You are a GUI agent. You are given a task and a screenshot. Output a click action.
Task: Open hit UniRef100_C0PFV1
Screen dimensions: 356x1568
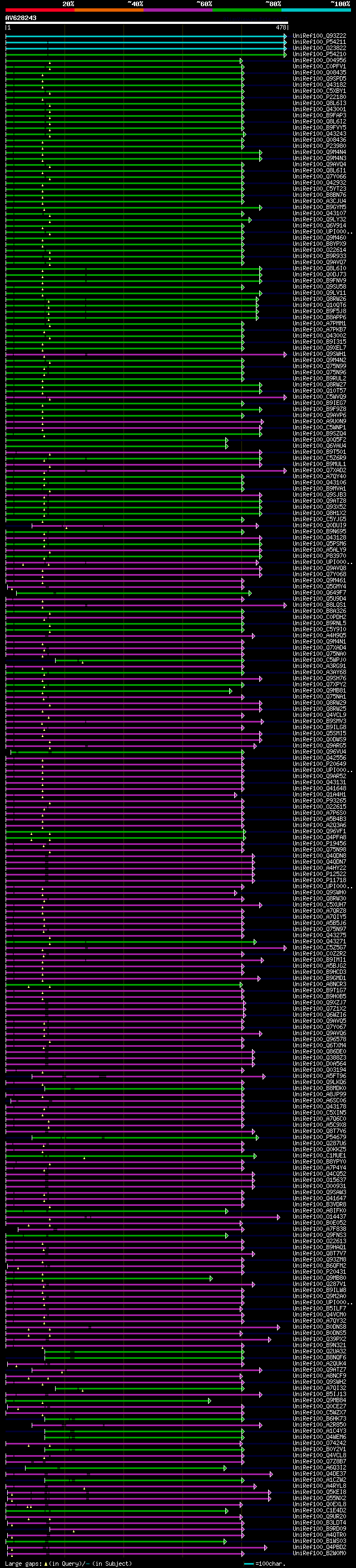coord(319,66)
